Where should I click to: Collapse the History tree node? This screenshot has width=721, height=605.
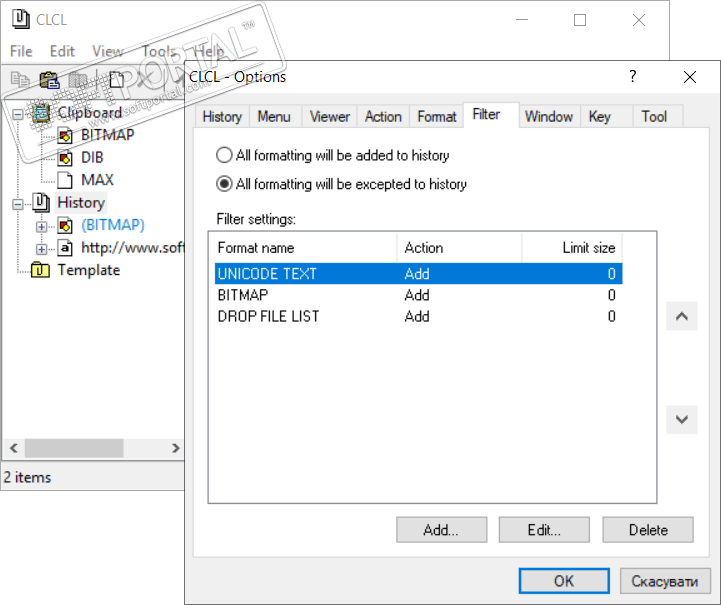point(17,204)
